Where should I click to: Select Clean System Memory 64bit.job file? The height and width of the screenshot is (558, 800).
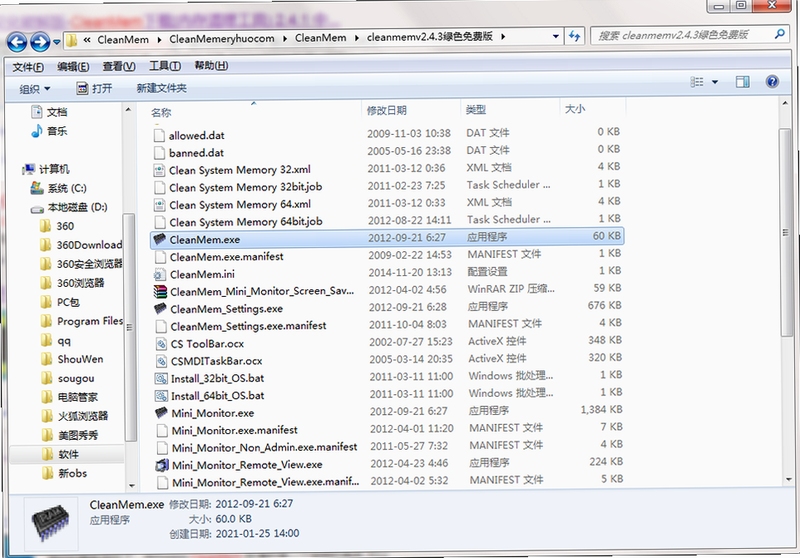click(246, 222)
